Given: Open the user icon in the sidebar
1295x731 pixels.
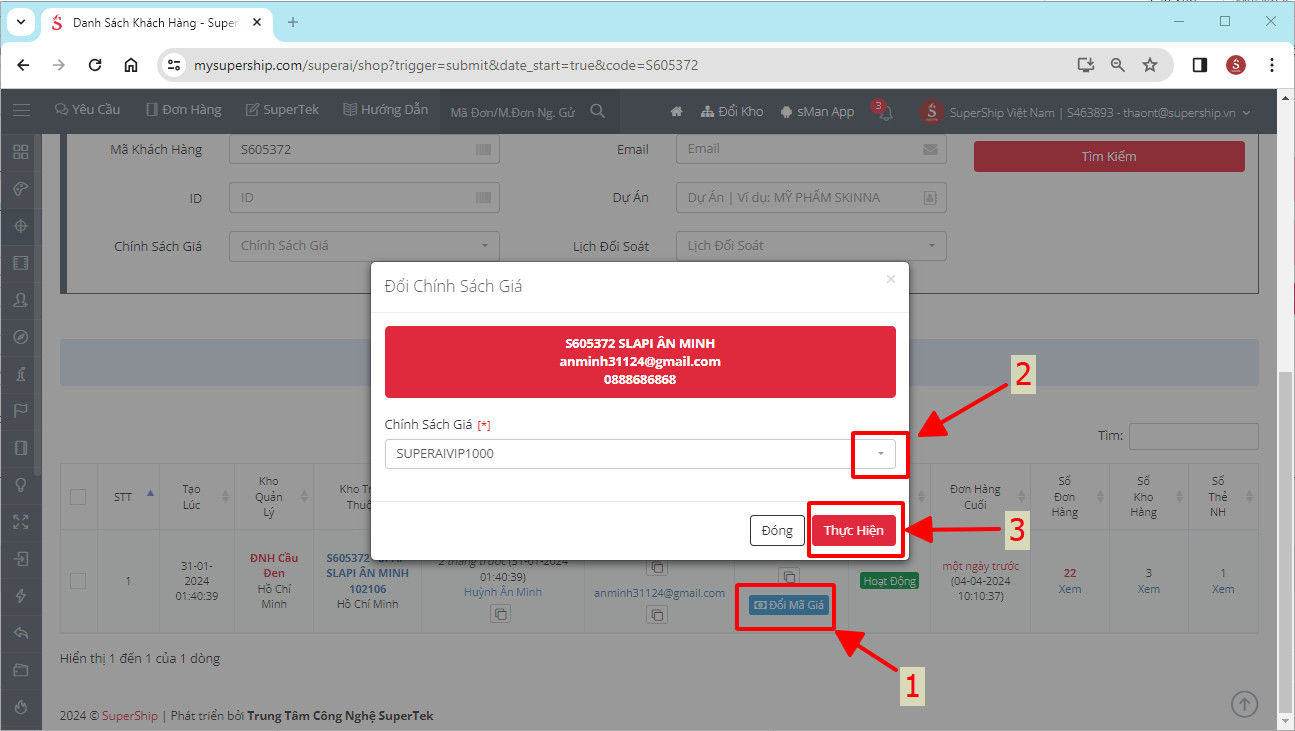Looking at the screenshot, I should tap(21, 300).
